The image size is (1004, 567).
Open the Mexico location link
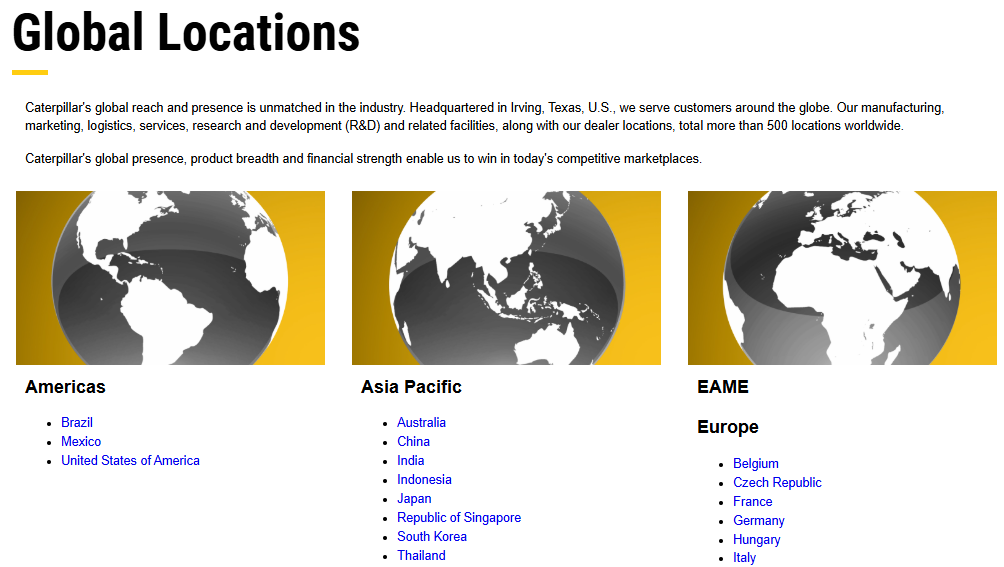81,442
